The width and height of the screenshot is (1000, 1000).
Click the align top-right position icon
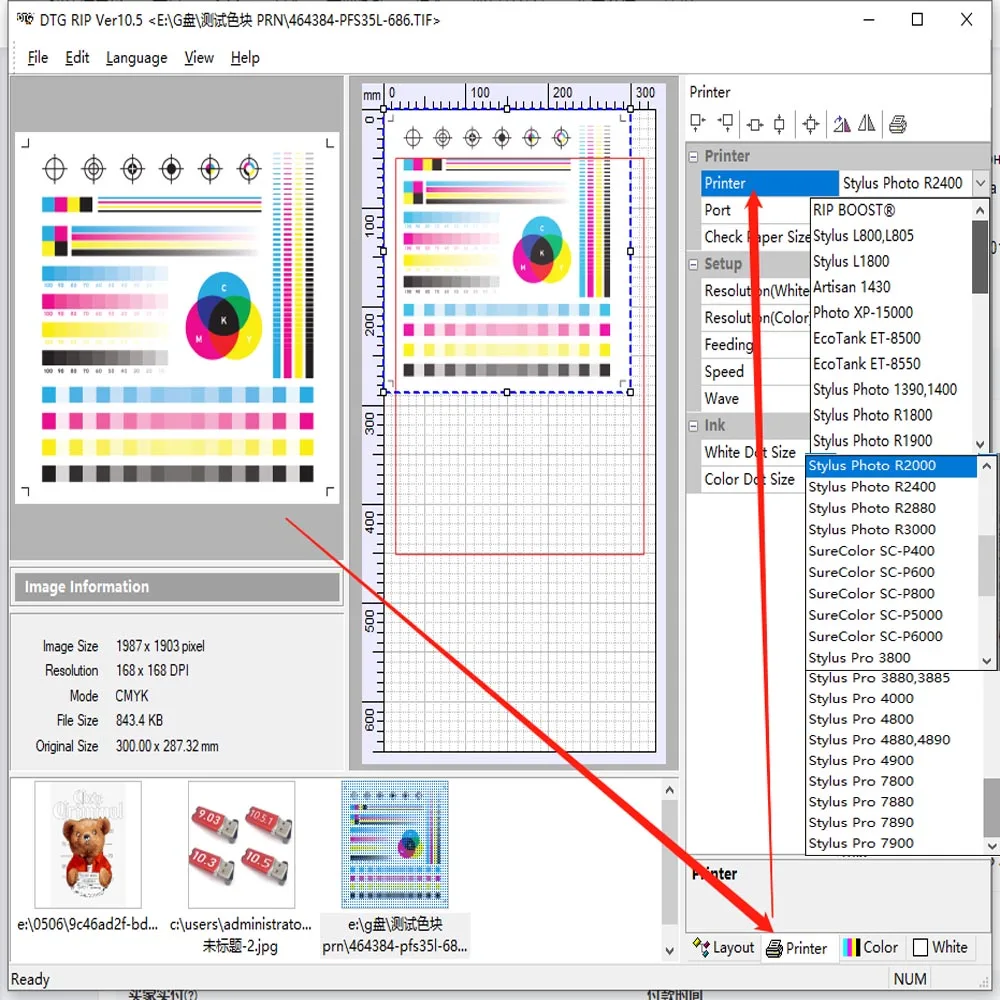click(x=726, y=124)
